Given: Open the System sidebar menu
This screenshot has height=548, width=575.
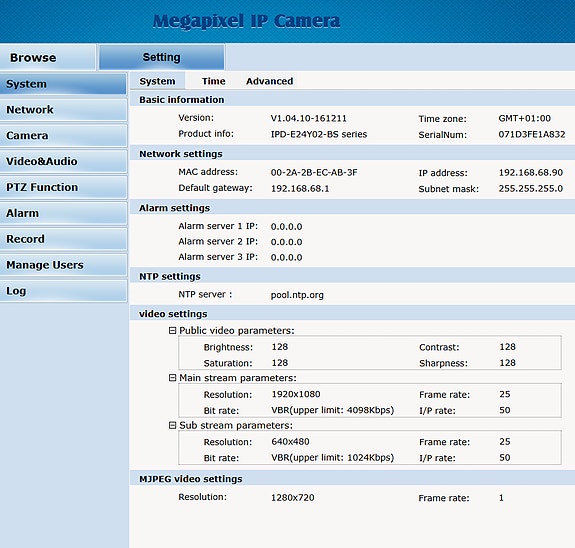Looking at the screenshot, I should click(63, 84).
